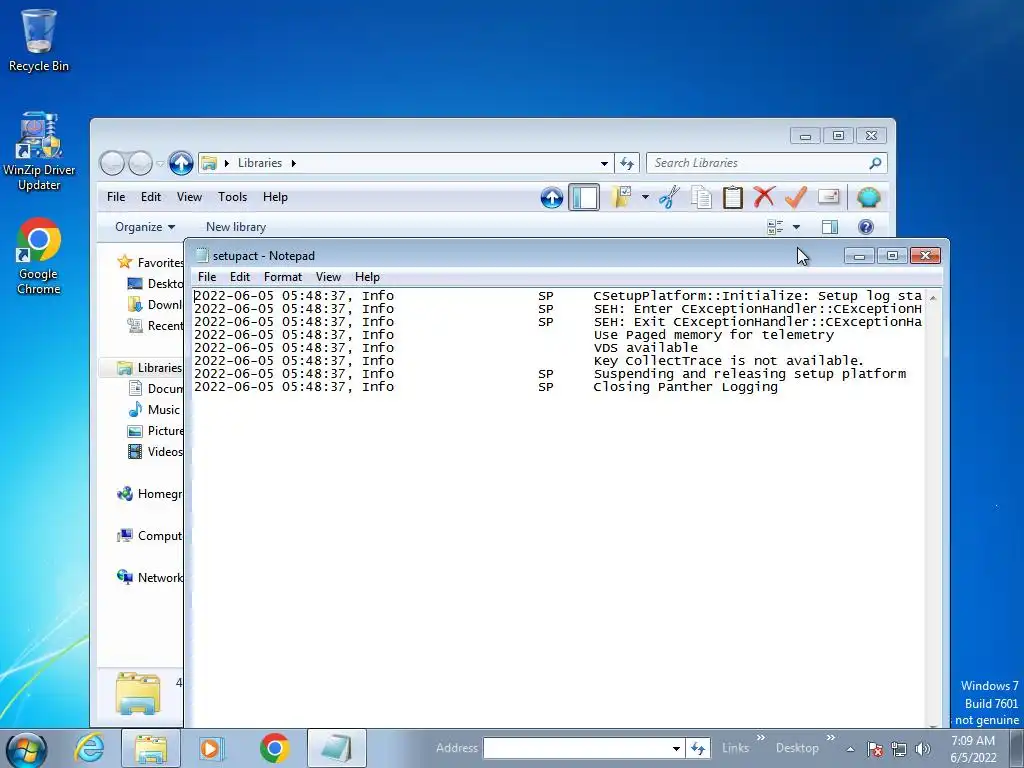Click the red X Delete icon
1024x768 pixels.
tap(764, 197)
